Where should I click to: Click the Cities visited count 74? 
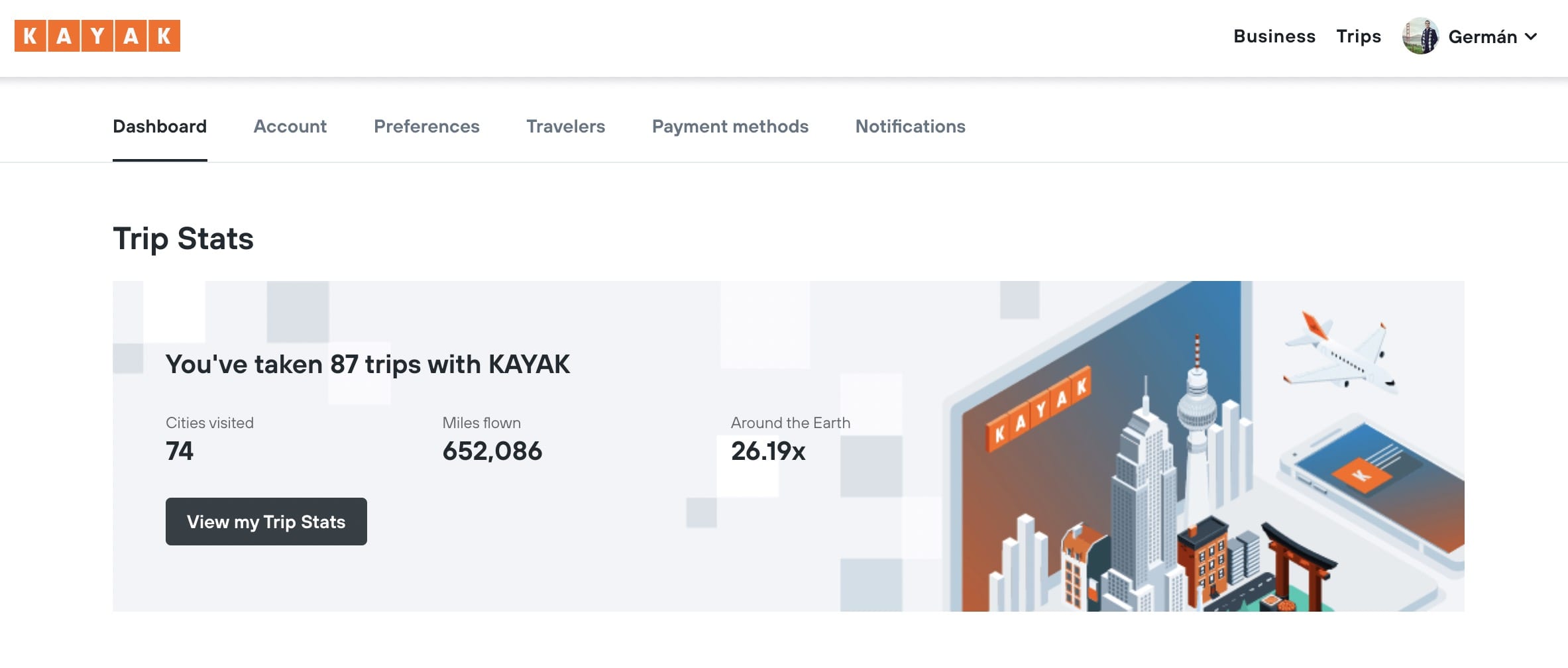(x=180, y=451)
